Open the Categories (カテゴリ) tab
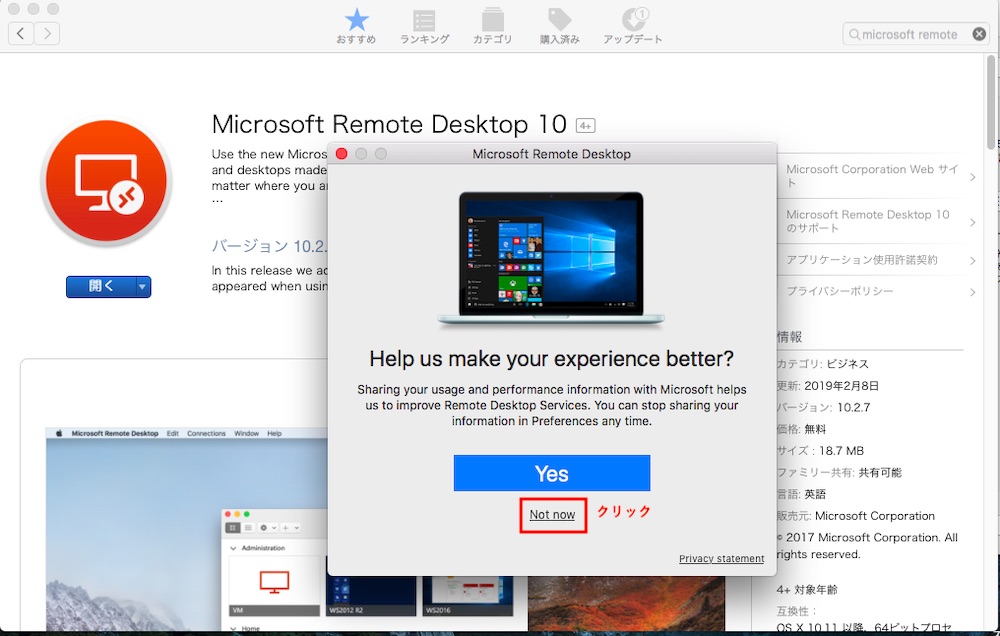The image size is (1000, 636). click(492, 26)
